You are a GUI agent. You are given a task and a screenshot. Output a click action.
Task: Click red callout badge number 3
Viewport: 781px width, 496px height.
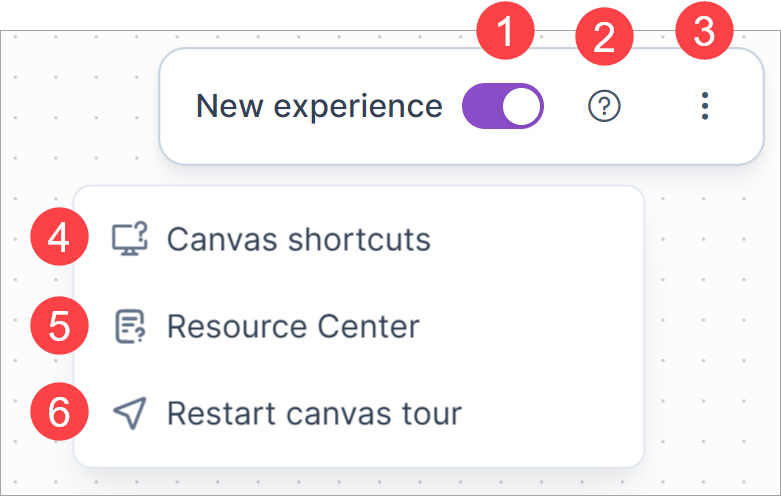[x=705, y=32]
